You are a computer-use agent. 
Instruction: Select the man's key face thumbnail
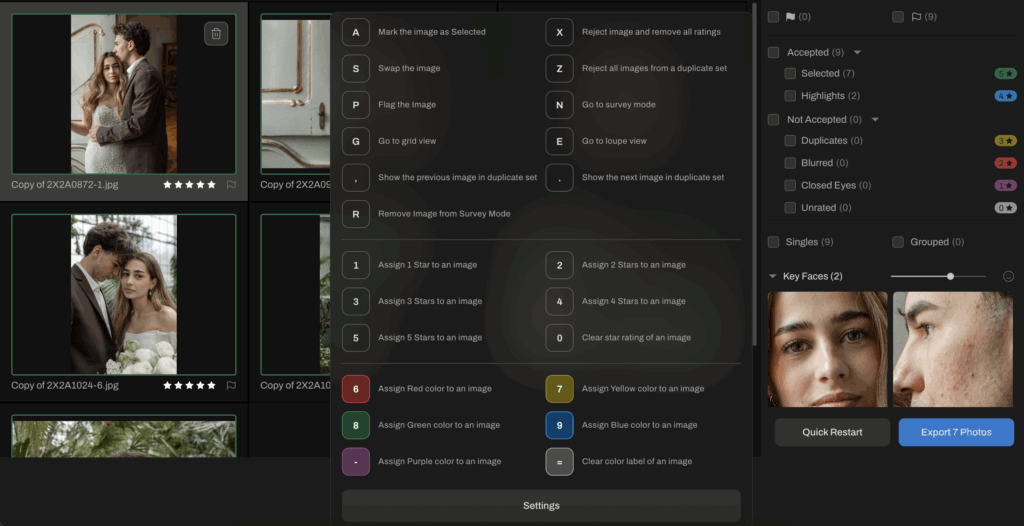pos(953,349)
